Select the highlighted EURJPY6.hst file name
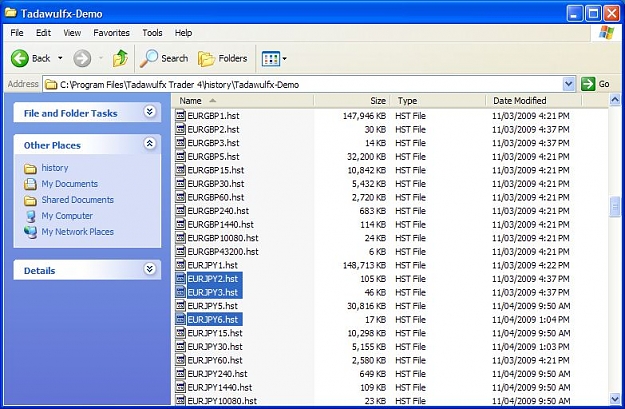 click(x=214, y=319)
